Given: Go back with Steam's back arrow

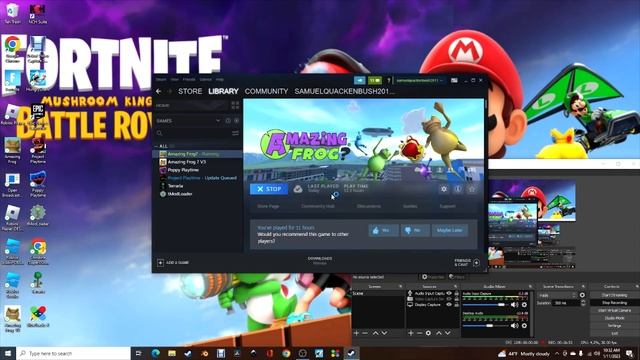Looking at the screenshot, I should (159, 91).
